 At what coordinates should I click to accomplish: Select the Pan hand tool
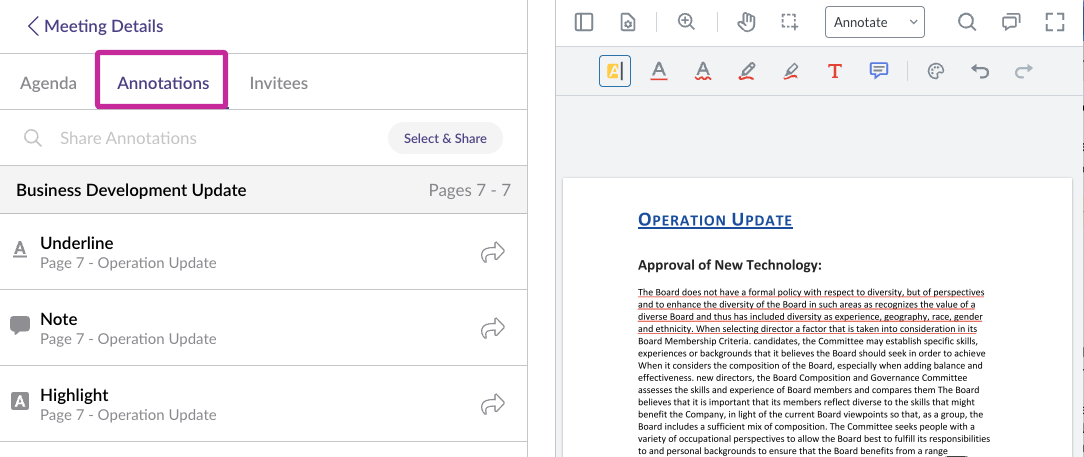click(746, 22)
